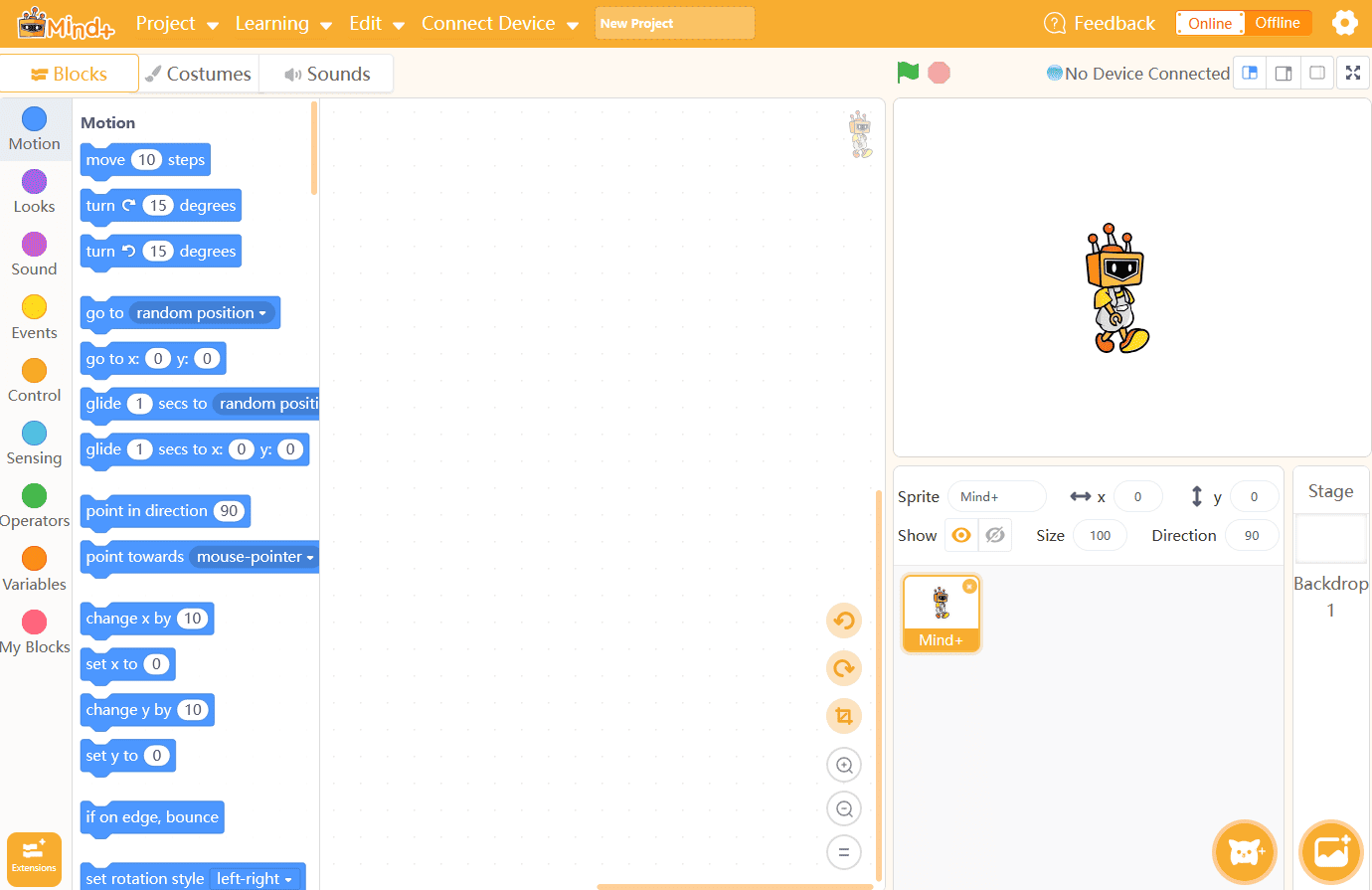Open the Sounds tab
The height and width of the screenshot is (890, 1372).
click(x=326, y=74)
